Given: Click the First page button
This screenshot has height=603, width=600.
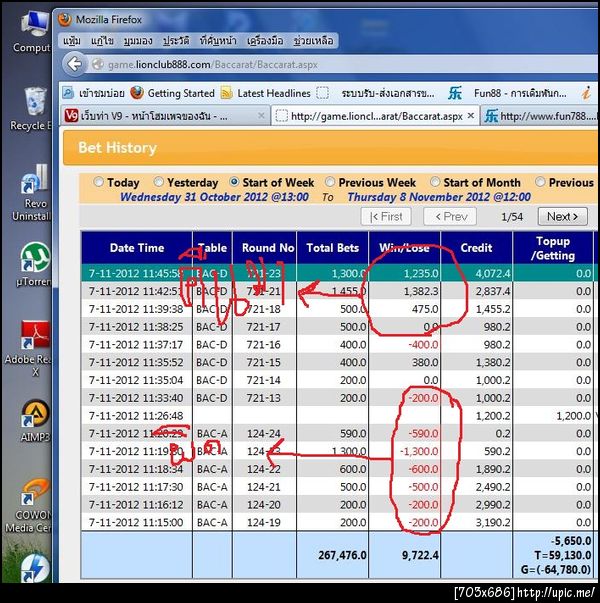Looking at the screenshot, I should click(386, 217).
